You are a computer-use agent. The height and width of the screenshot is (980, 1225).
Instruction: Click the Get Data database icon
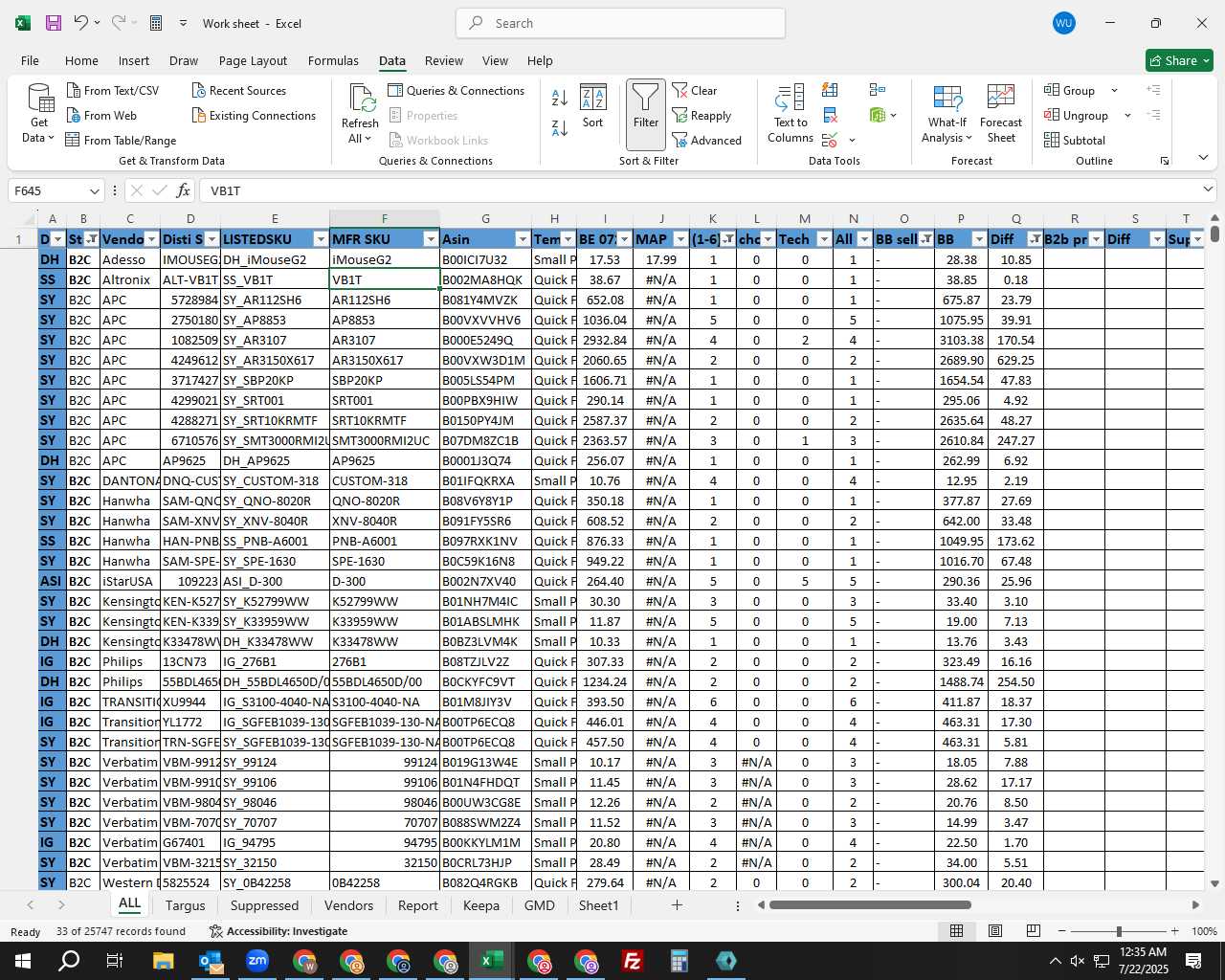(x=40, y=99)
